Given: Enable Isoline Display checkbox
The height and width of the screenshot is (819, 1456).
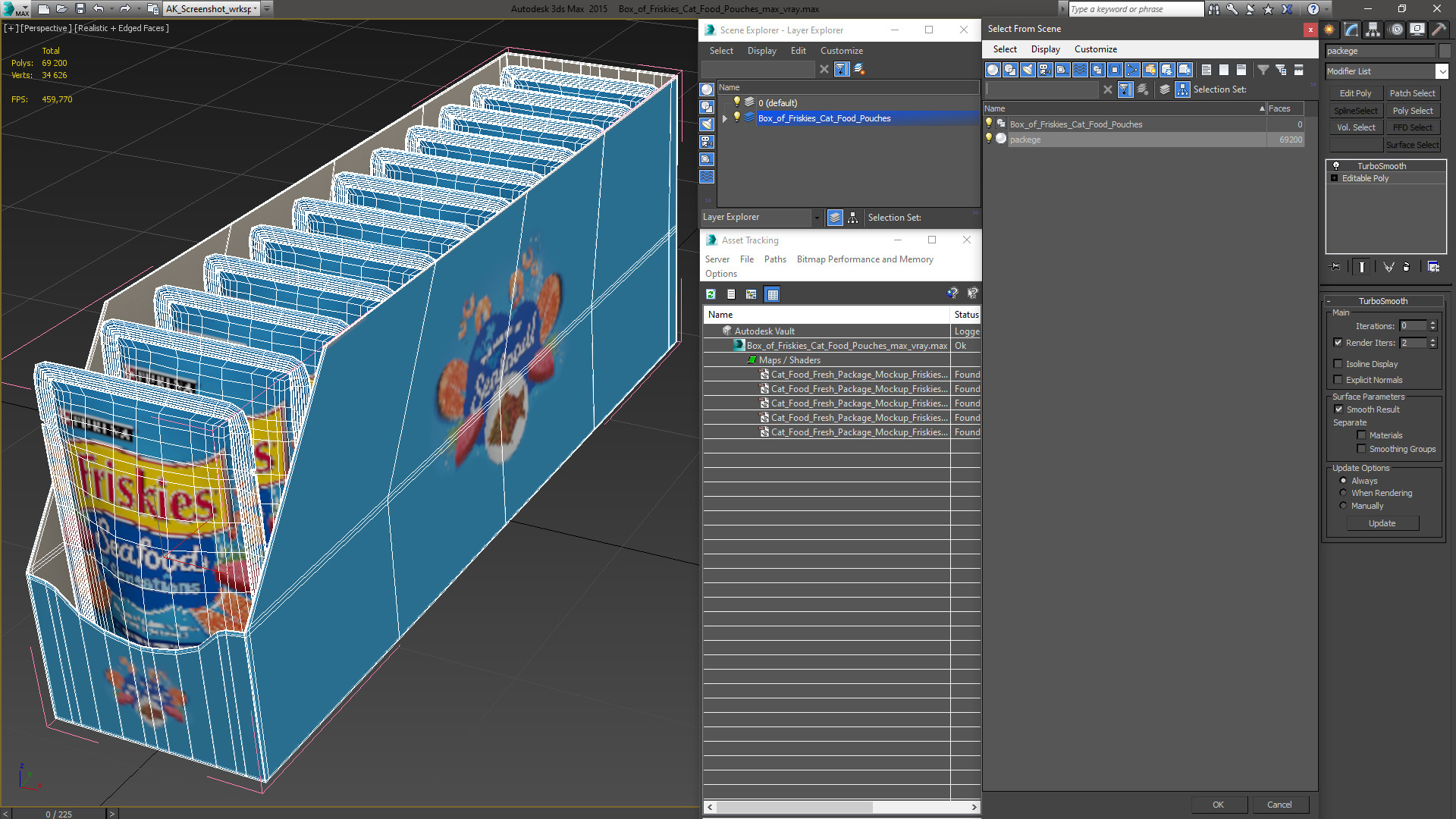Looking at the screenshot, I should 1338,364.
